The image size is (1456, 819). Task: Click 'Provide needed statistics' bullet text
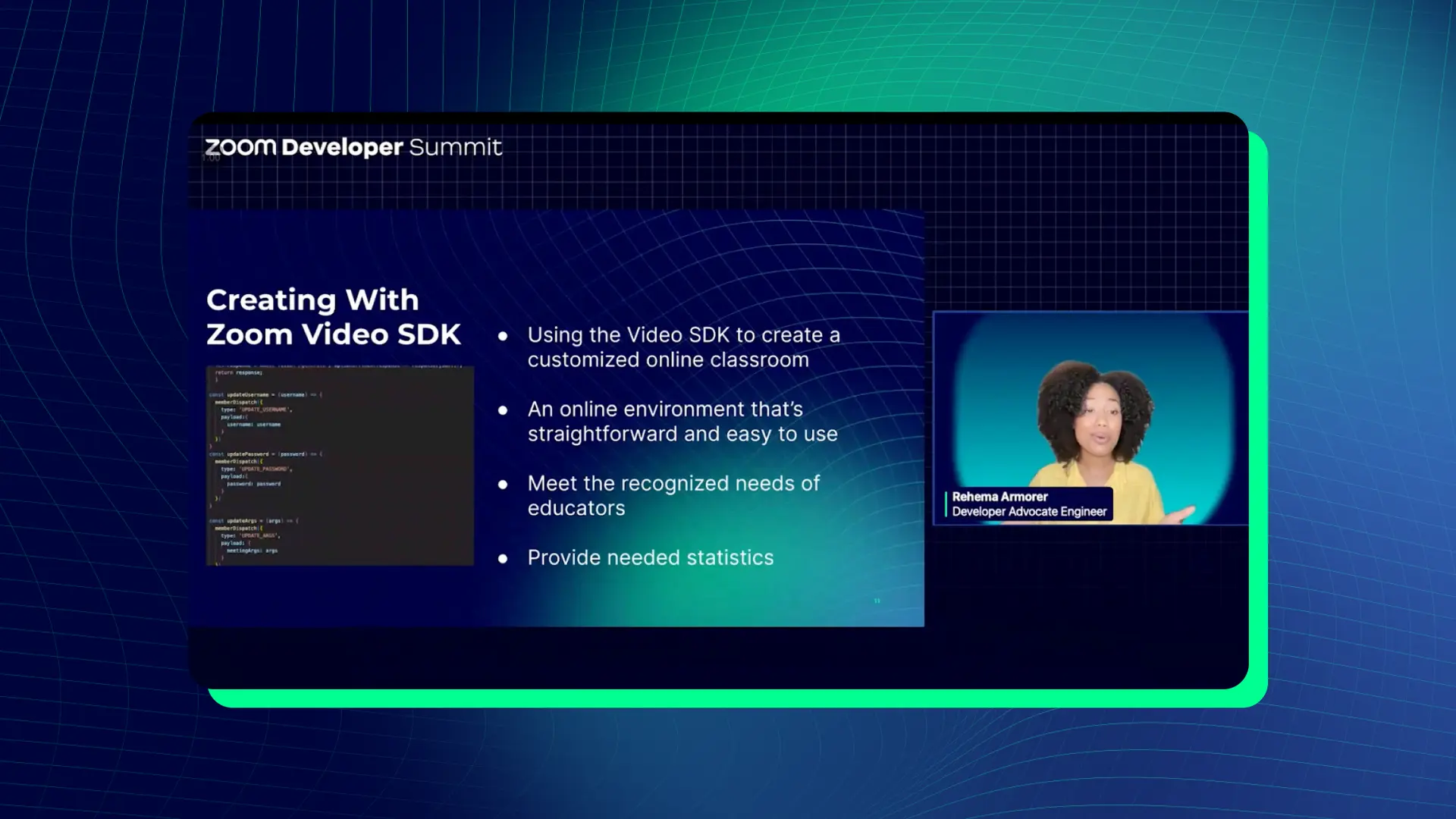click(x=650, y=557)
